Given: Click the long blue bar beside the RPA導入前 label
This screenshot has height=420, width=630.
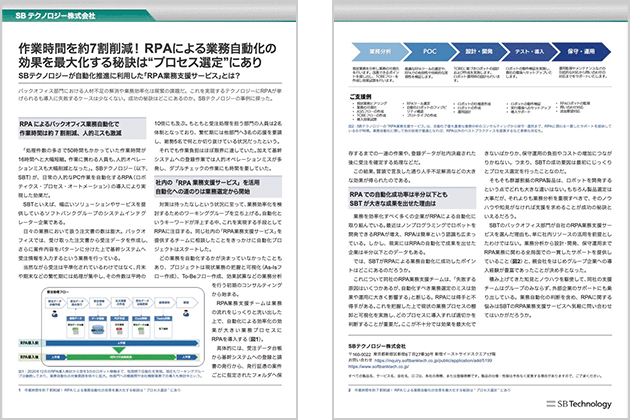Looking at the screenshot, I should [122, 343].
